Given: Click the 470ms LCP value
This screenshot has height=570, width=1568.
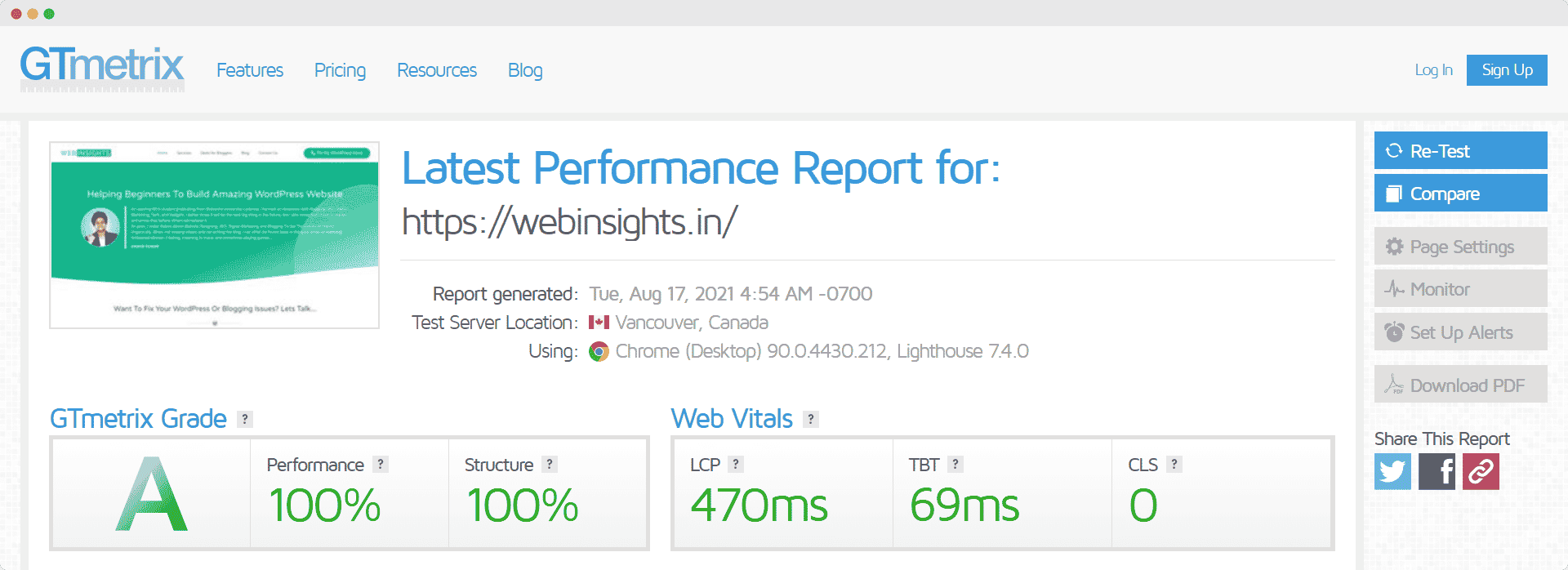Looking at the screenshot, I should pos(759,505).
